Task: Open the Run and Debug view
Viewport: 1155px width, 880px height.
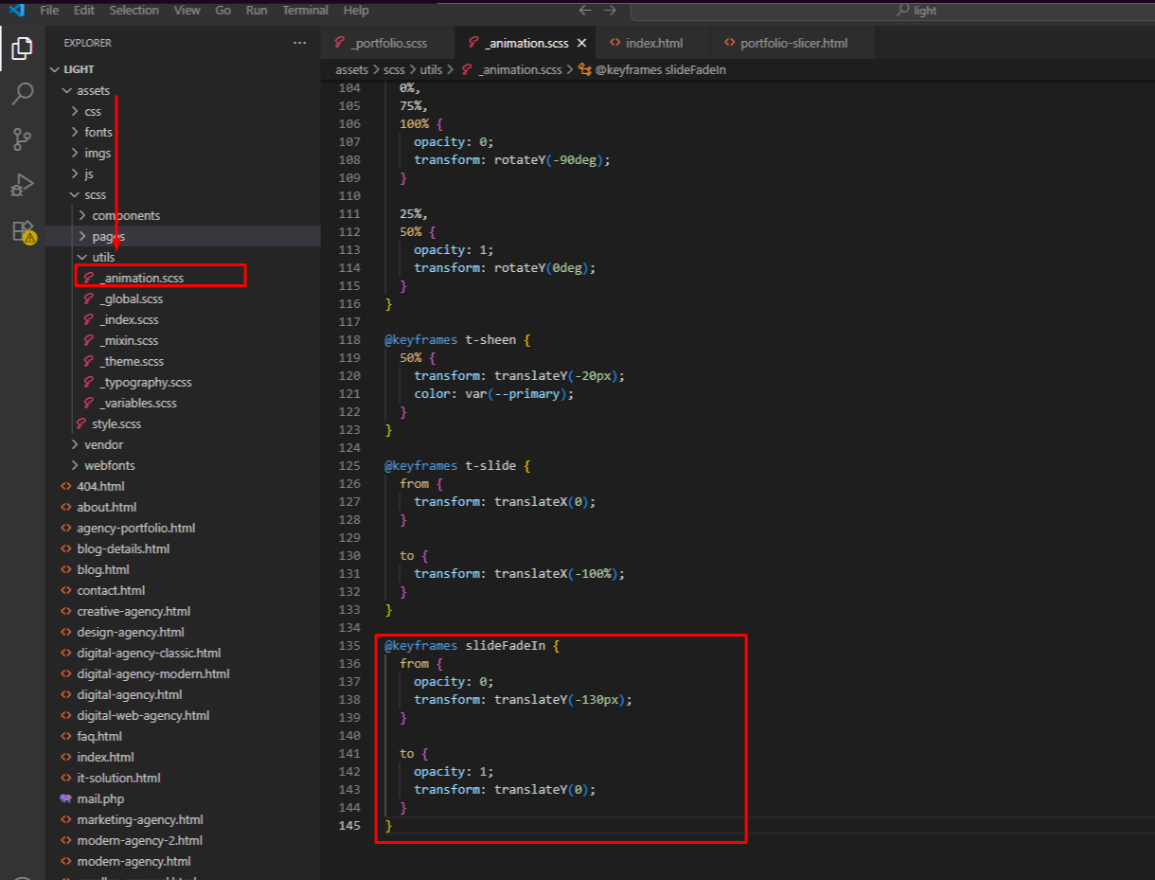Action: (22, 184)
